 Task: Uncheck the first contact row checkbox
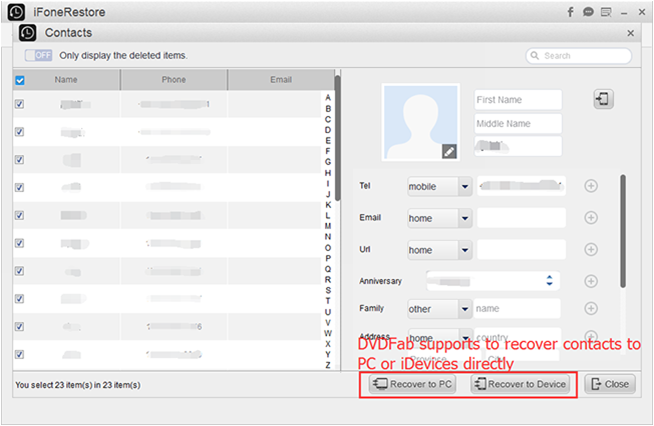[x=19, y=104]
